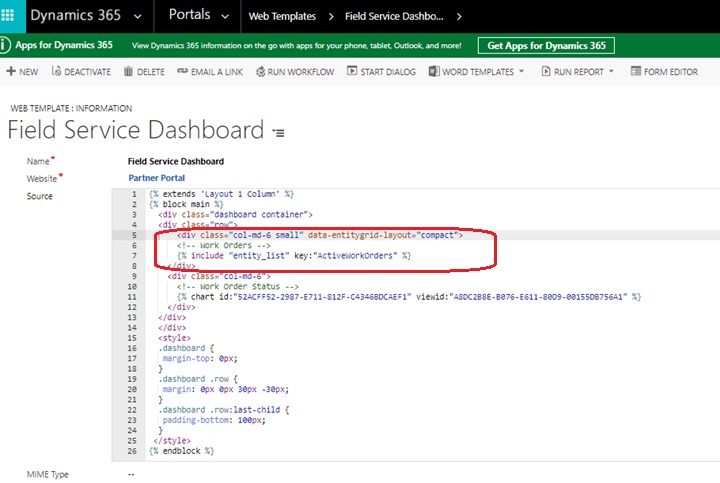Expand the Portals dropdown chevron
This screenshot has height=483, width=720.
(x=225, y=17)
